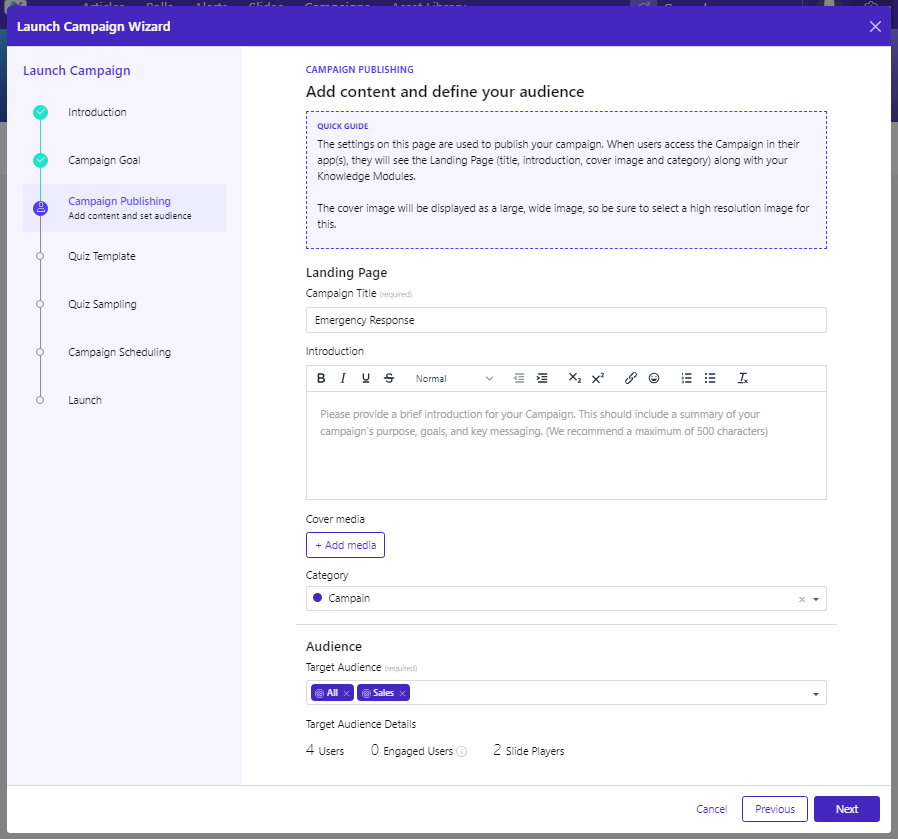Click the Next button
The height and width of the screenshot is (839, 898).
(846, 809)
